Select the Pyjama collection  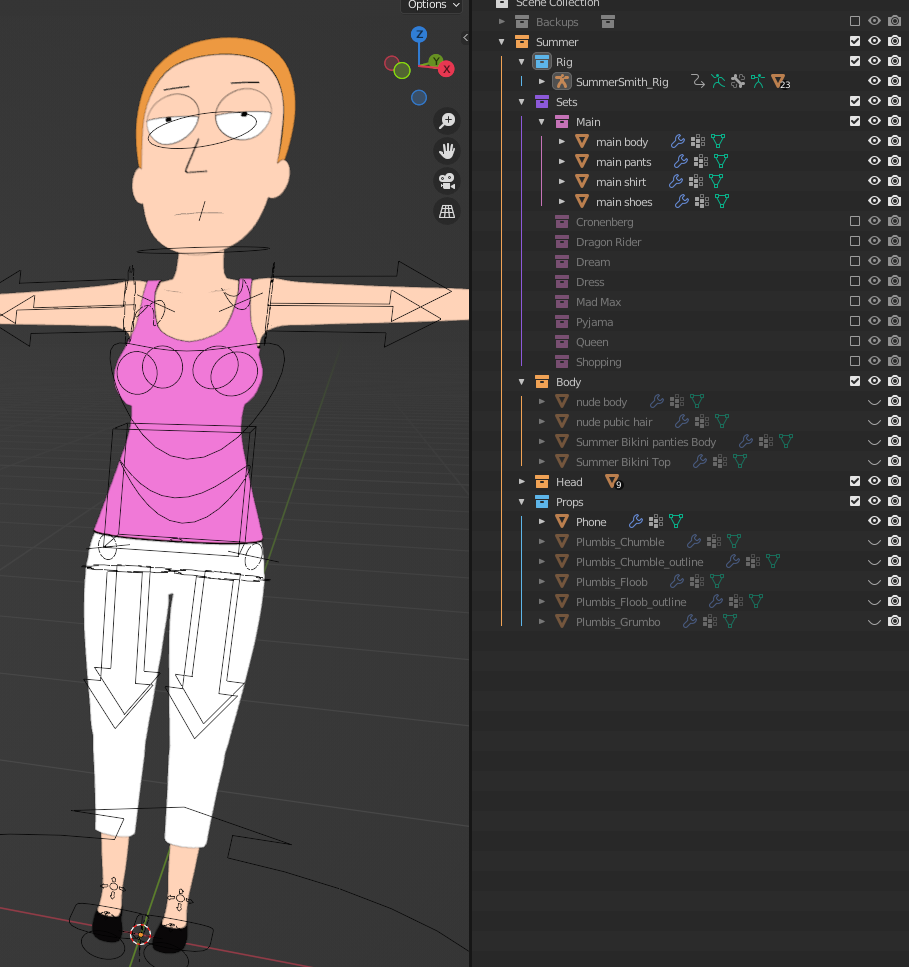click(x=594, y=323)
